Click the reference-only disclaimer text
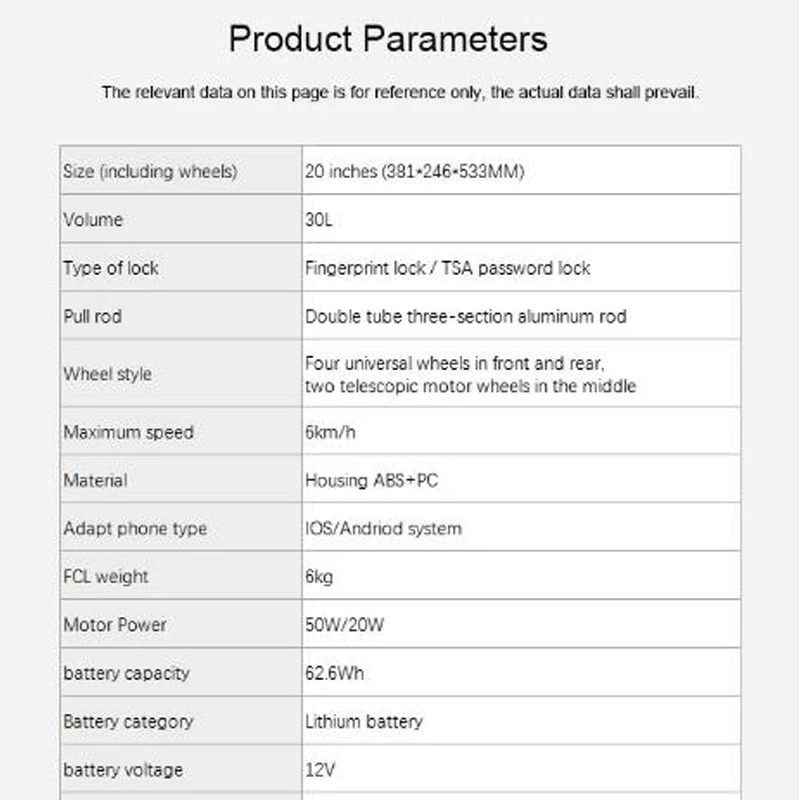800x800 pixels. 400,93
